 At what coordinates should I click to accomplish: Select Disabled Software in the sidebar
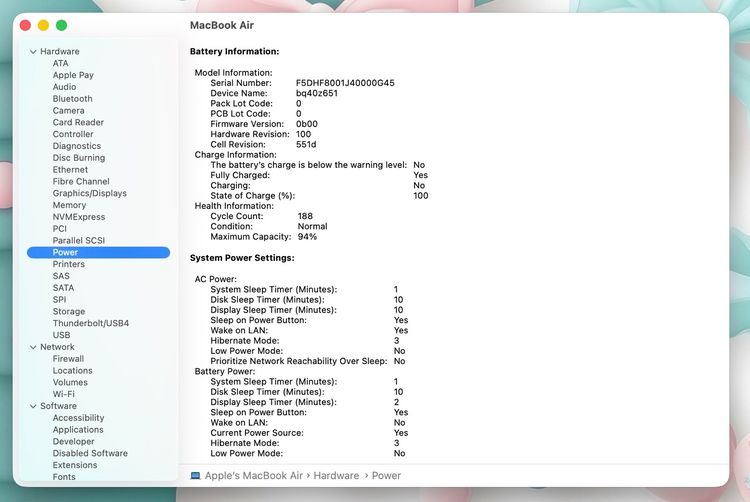tap(90, 453)
